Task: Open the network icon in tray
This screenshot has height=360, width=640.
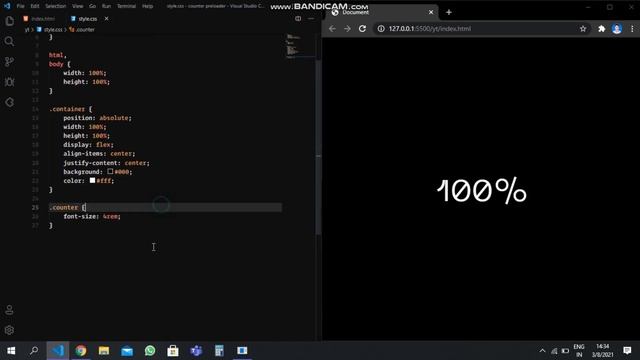Action: pyautogui.click(x=554, y=351)
